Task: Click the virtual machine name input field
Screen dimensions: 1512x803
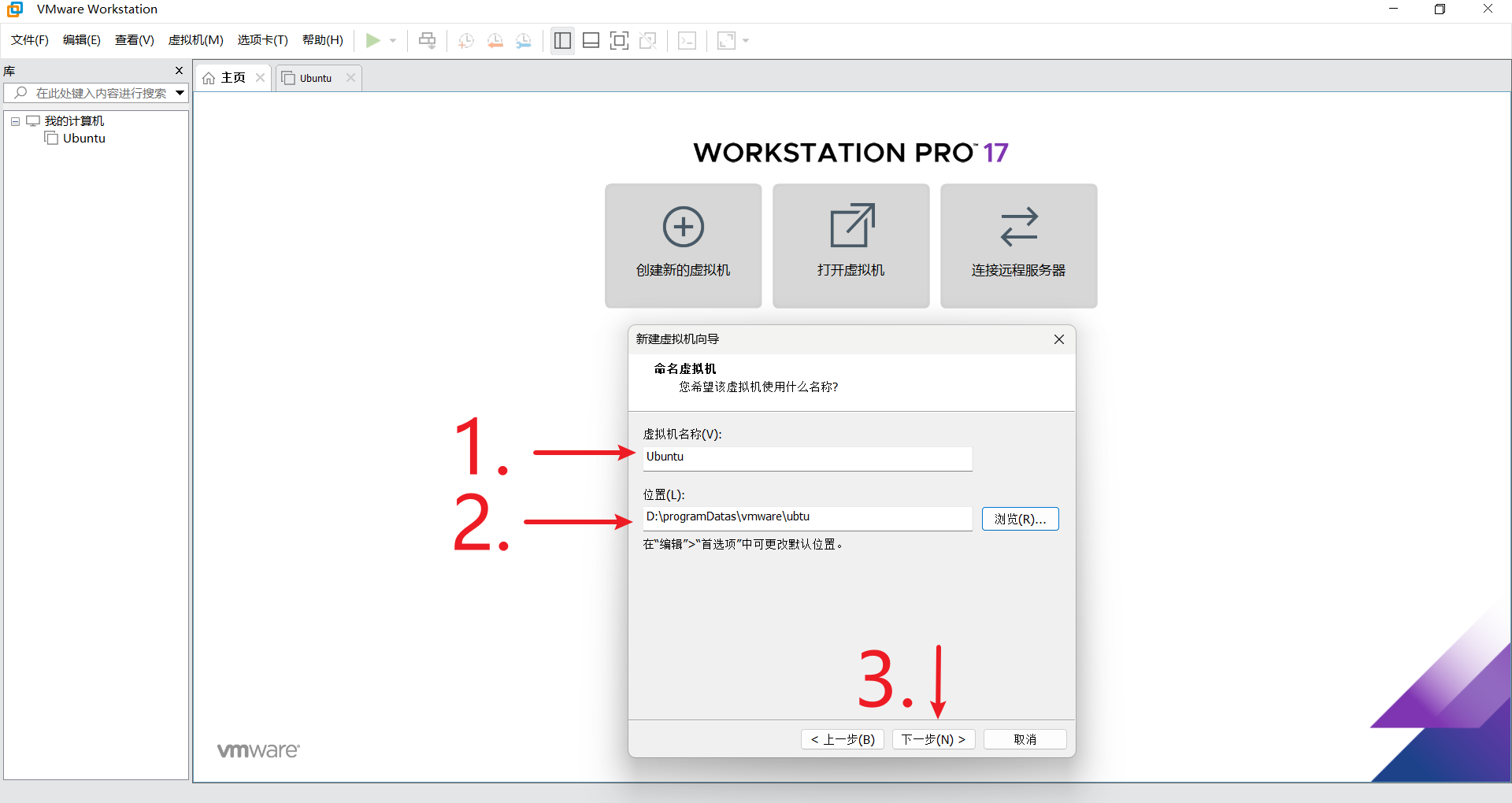Action: tap(807, 457)
